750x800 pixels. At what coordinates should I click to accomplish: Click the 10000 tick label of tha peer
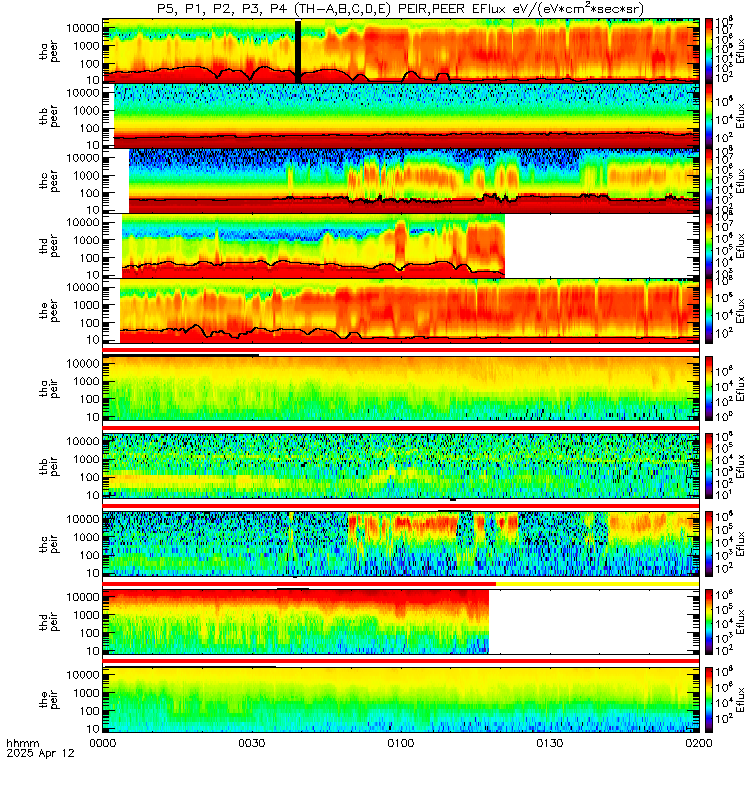[x=83, y=28]
